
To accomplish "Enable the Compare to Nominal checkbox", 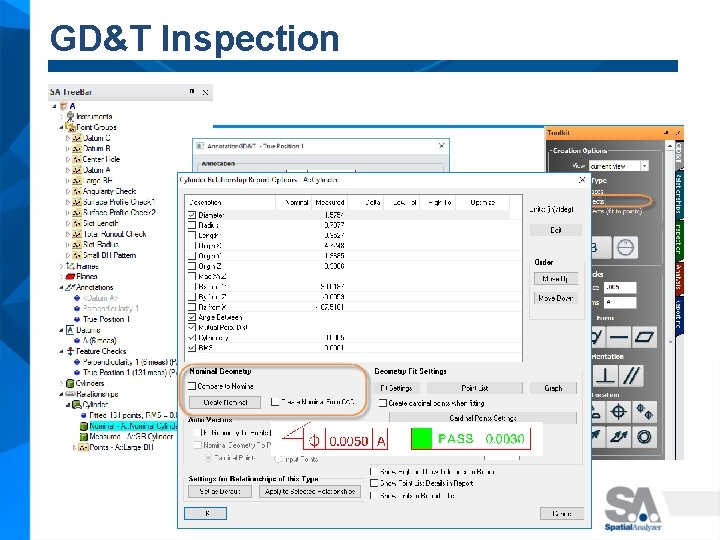I will (192, 386).
